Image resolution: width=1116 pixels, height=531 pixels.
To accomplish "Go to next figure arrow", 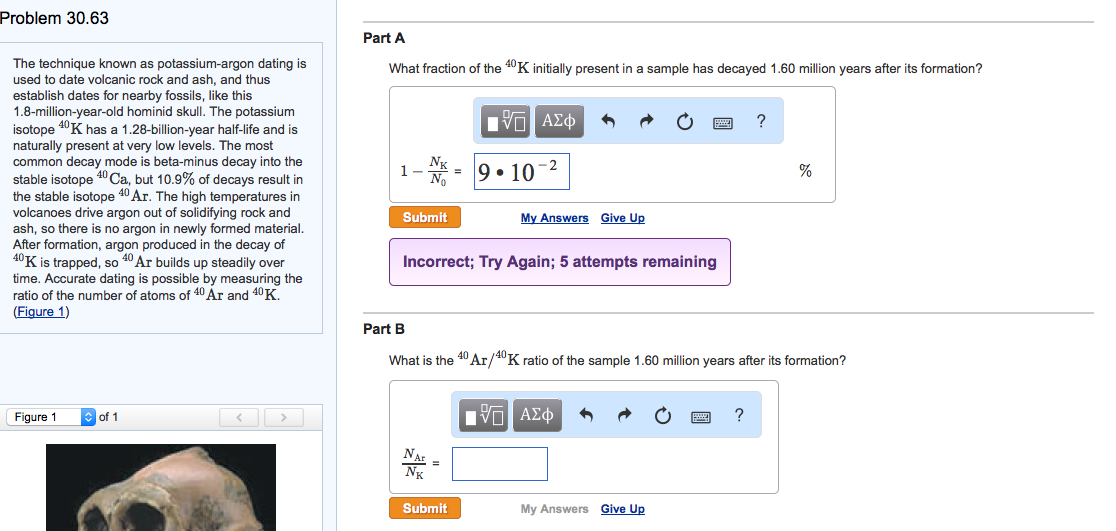I will [x=283, y=417].
